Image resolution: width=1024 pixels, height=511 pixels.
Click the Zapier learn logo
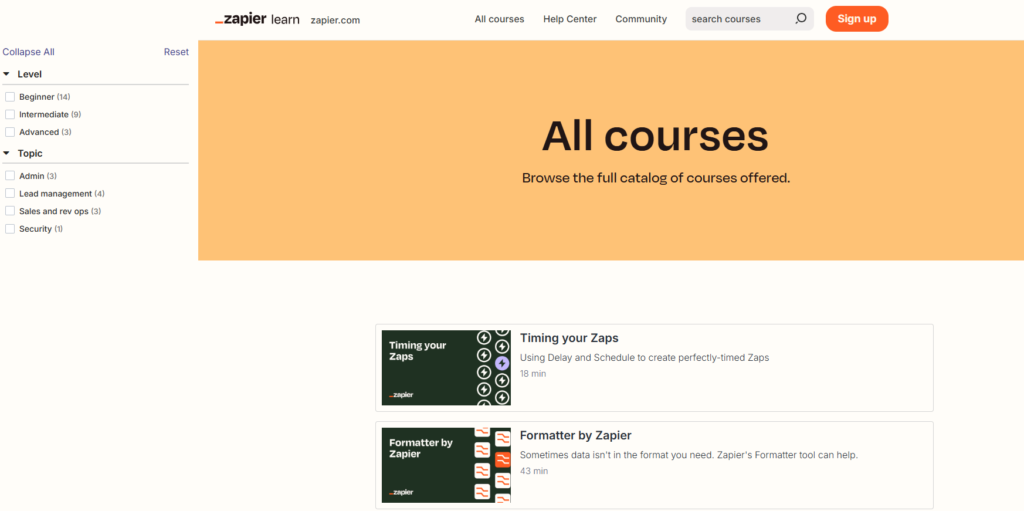click(257, 20)
